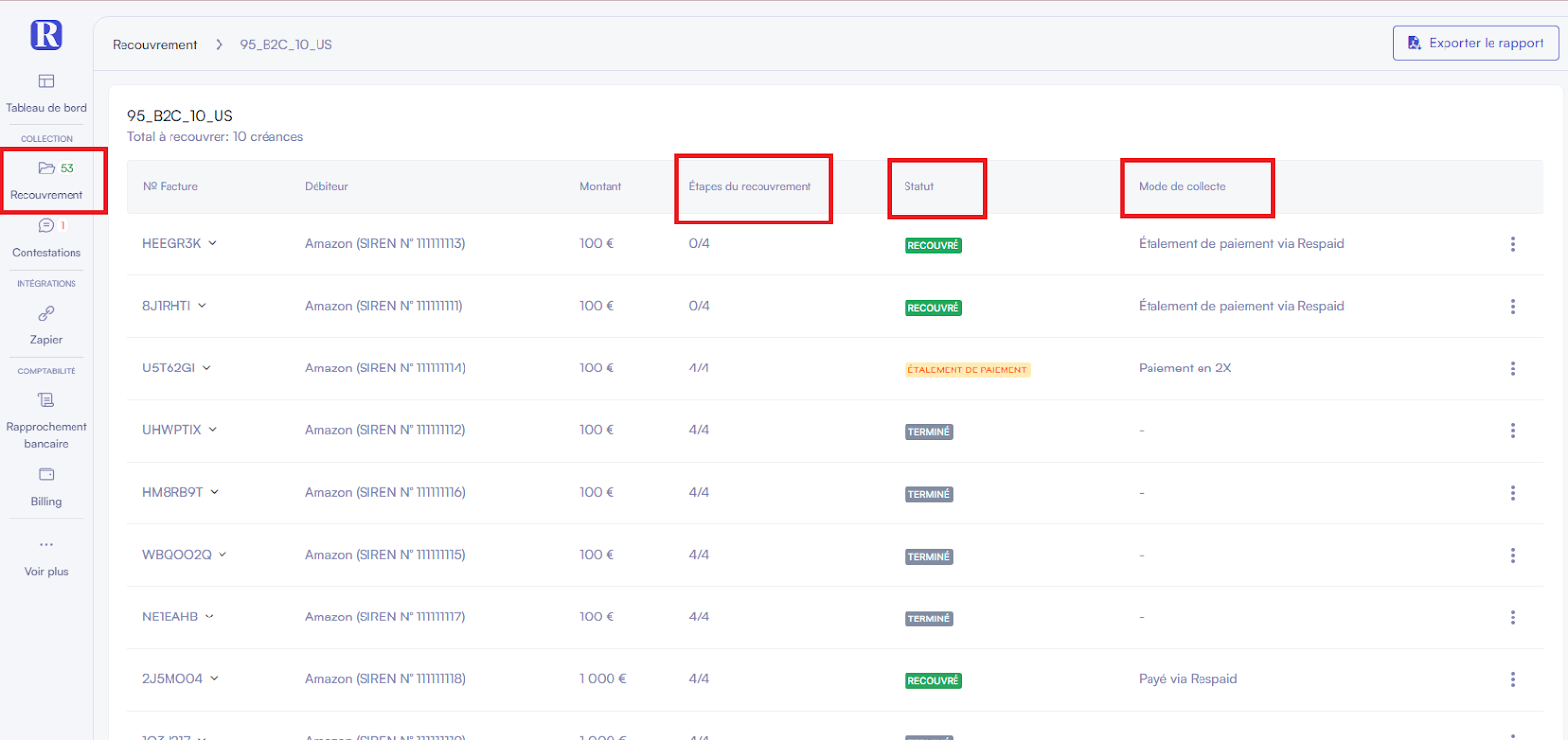1568x740 pixels.
Task: Click Voir plus ellipsis icon
Action: tap(46, 544)
